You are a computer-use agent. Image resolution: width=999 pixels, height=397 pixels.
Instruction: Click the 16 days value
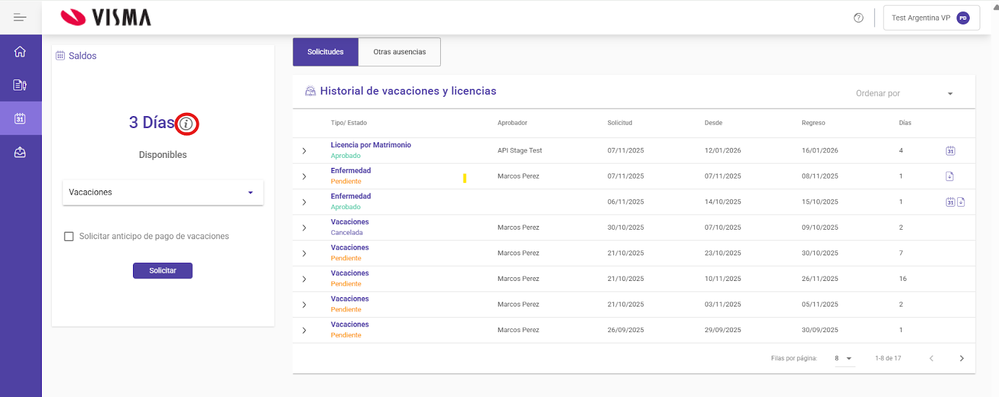[x=902, y=278]
